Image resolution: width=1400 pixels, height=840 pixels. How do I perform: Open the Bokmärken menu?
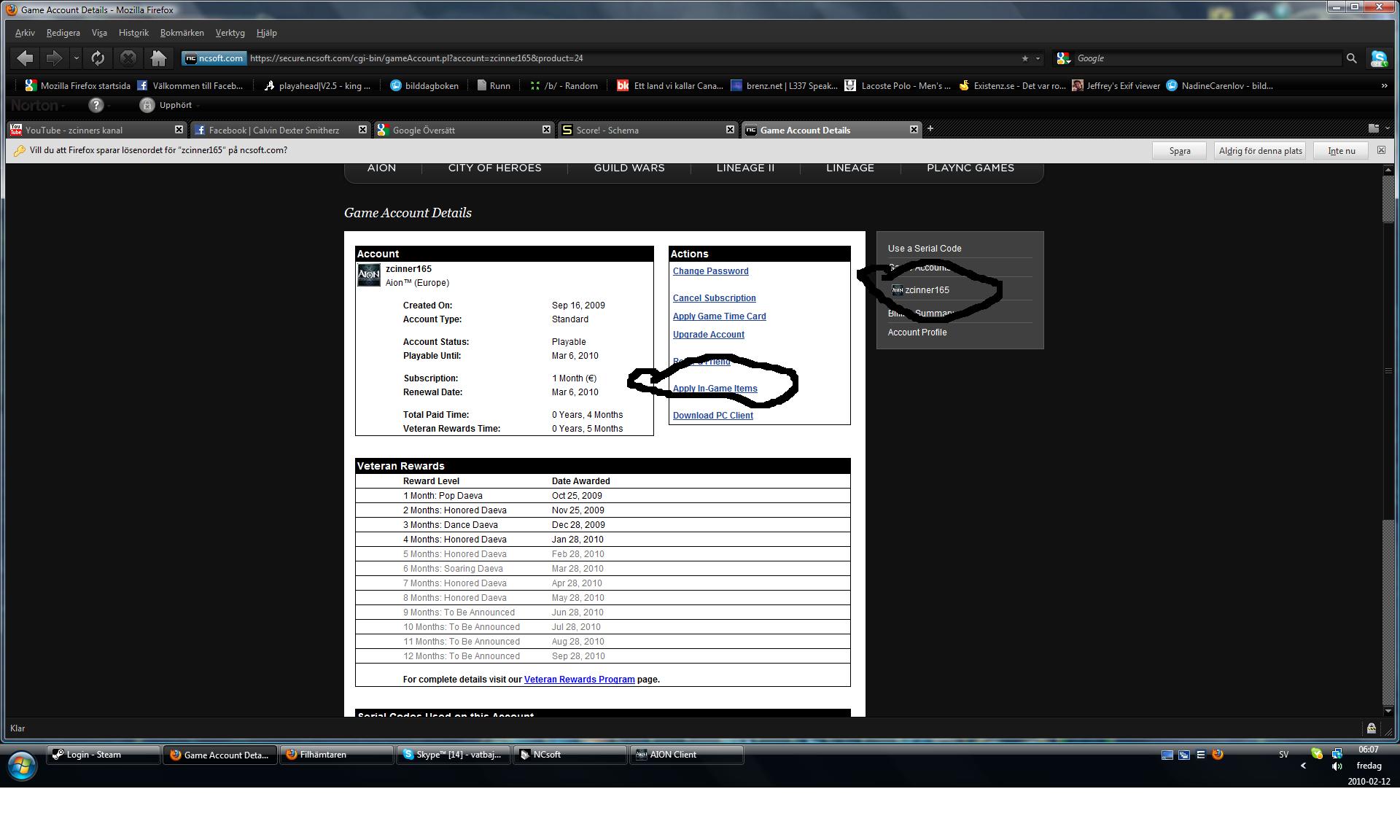click(182, 33)
